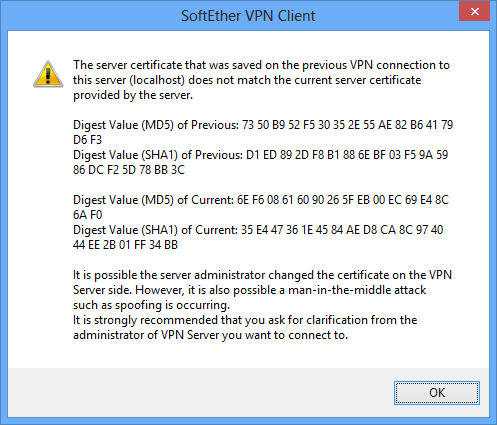The image size is (497, 425).
Task: Click 'administrator of VPN Server' closing line
Action: pyautogui.click(x=210, y=335)
